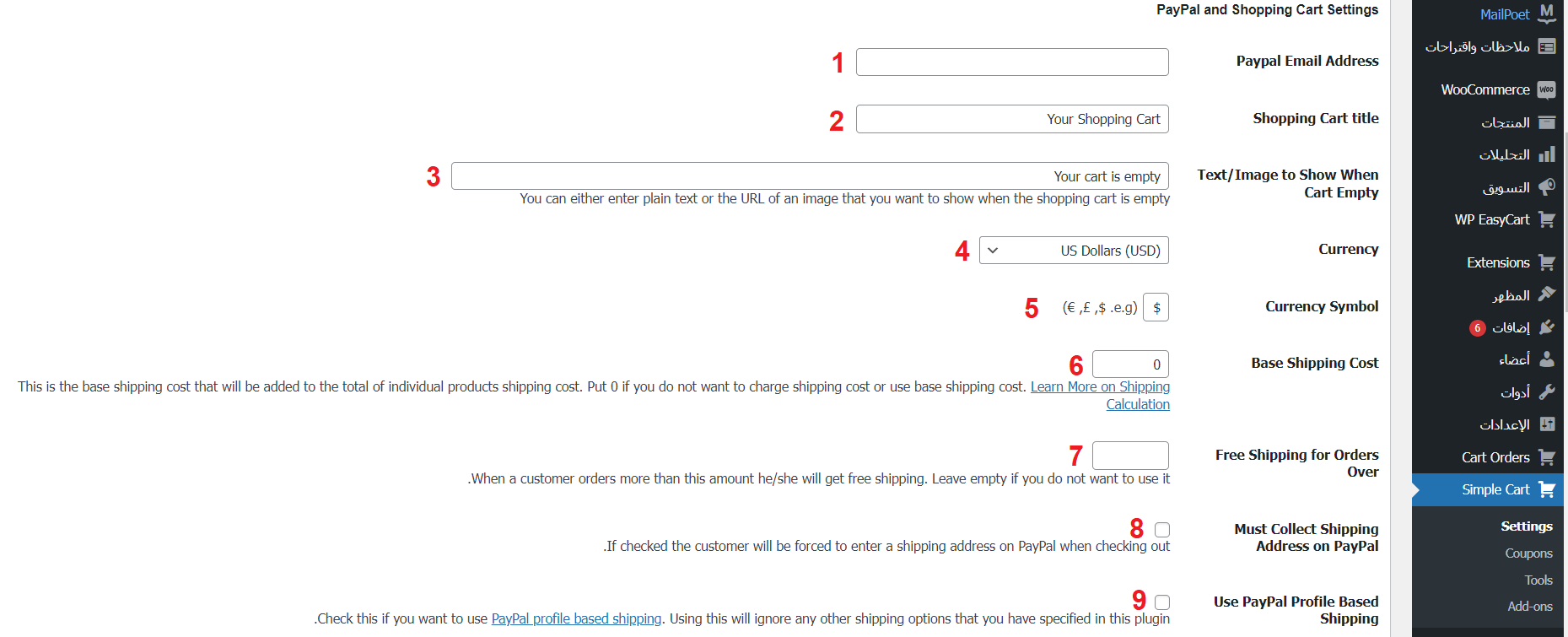Click the analytics bar chart icon
Screen dimensions: 1568x637
coord(1546,154)
